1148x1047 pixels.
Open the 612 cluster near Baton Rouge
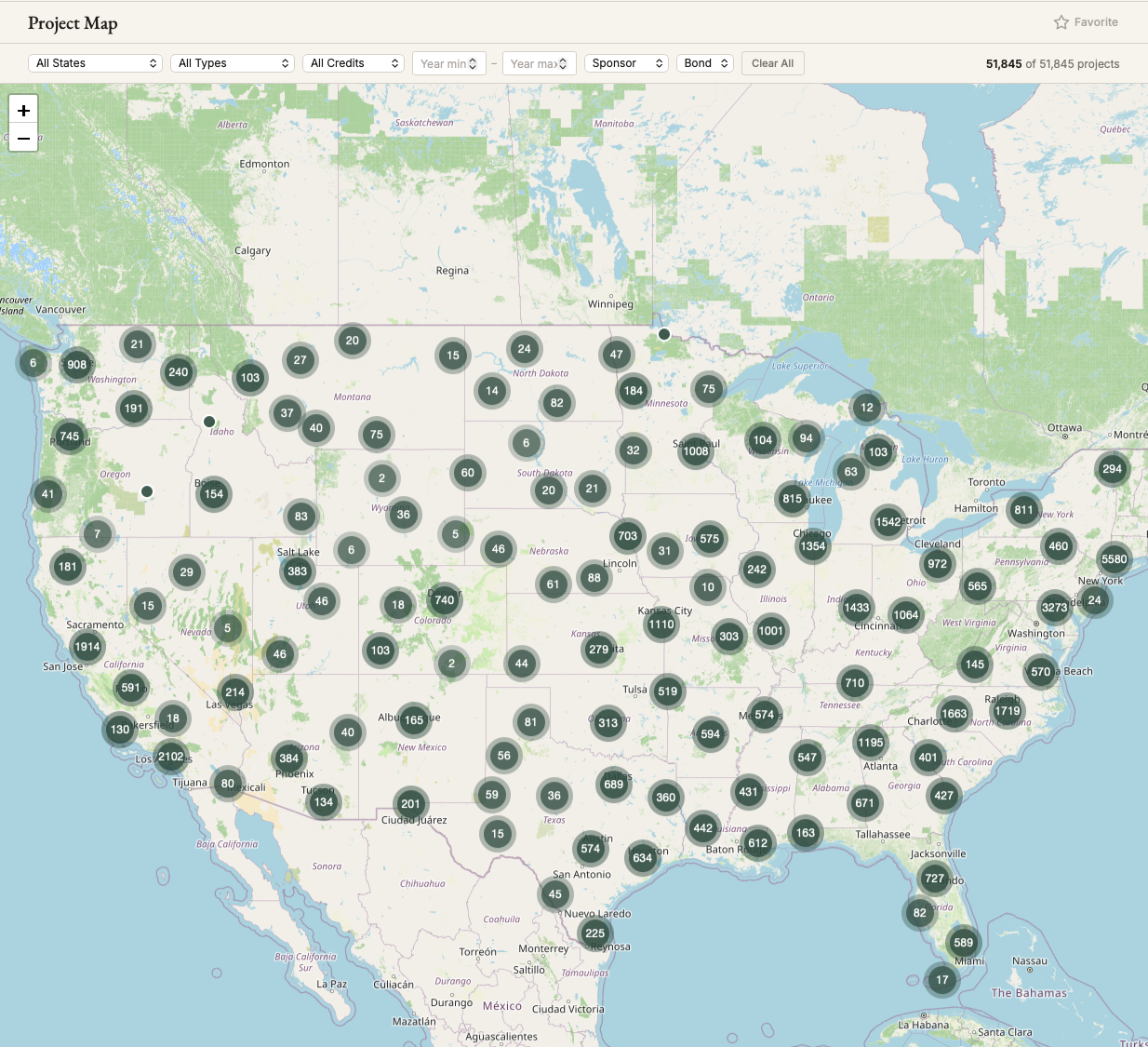[758, 843]
